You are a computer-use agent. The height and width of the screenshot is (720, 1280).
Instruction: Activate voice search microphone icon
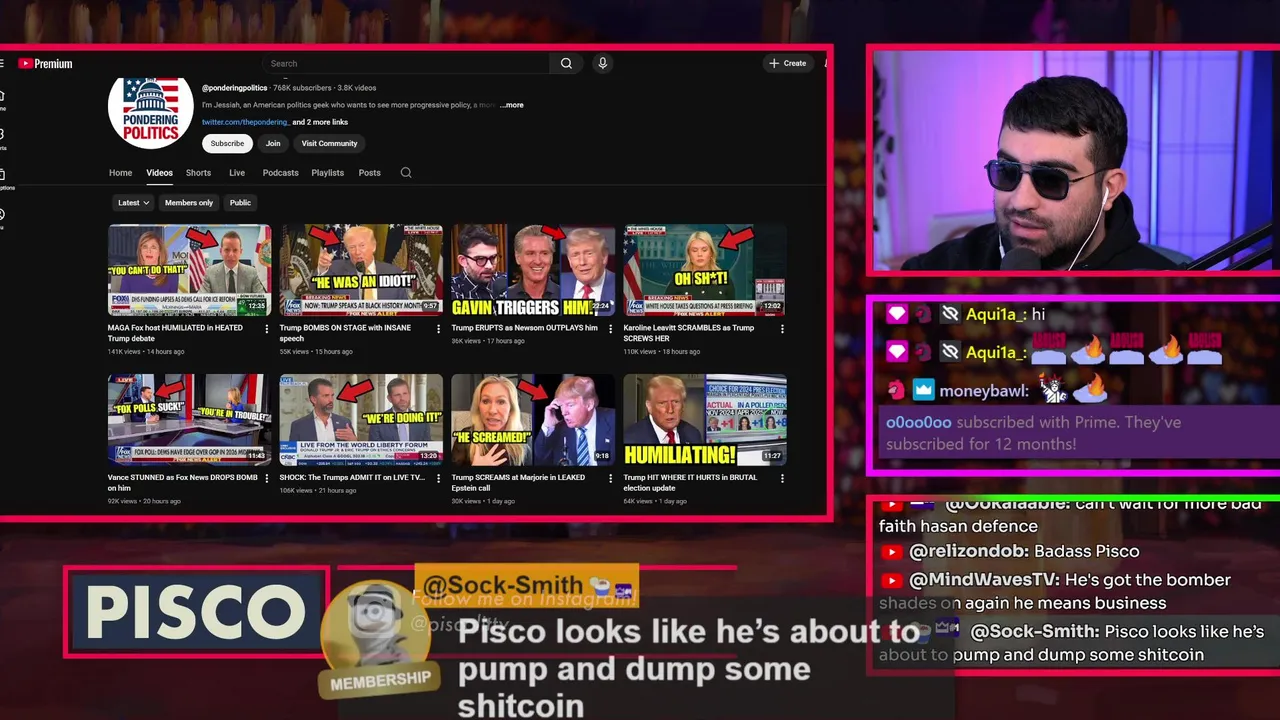pyautogui.click(x=602, y=63)
